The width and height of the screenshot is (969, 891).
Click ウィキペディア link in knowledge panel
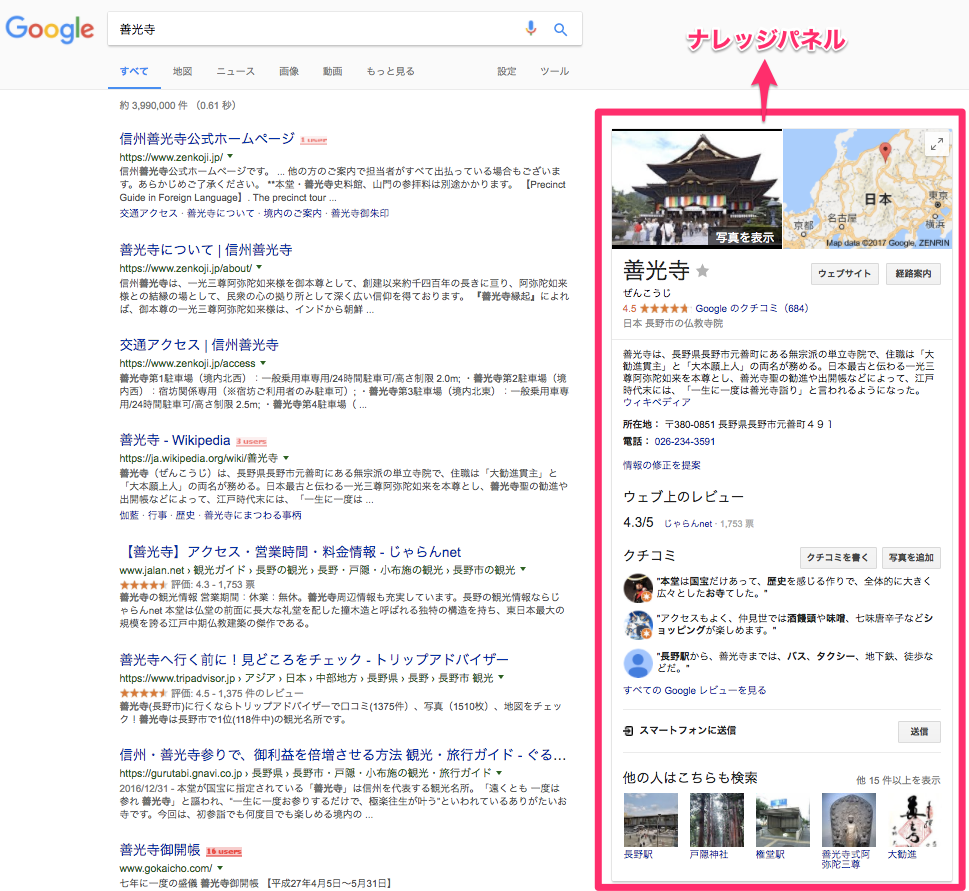pyautogui.click(x=656, y=402)
